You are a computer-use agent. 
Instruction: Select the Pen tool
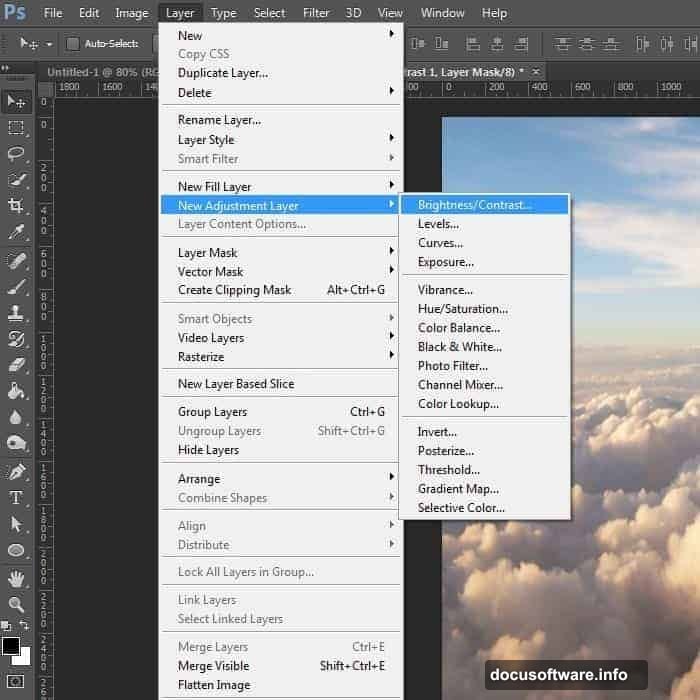click(16, 472)
